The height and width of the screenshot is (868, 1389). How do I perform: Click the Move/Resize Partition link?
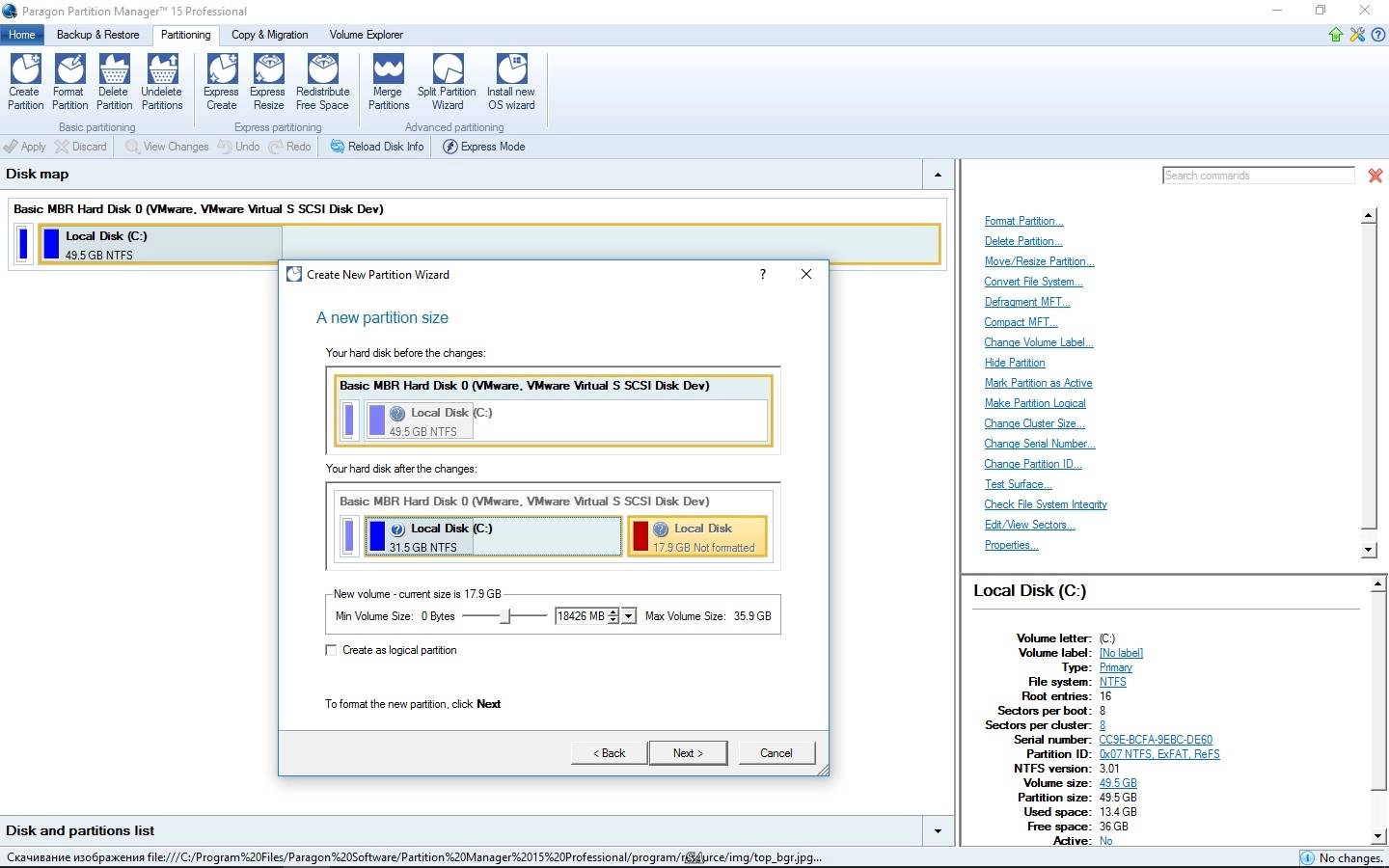click(1039, 261)
